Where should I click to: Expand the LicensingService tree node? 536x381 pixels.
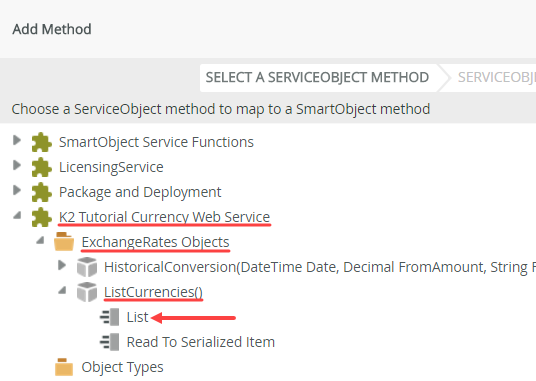pos(17,165)
